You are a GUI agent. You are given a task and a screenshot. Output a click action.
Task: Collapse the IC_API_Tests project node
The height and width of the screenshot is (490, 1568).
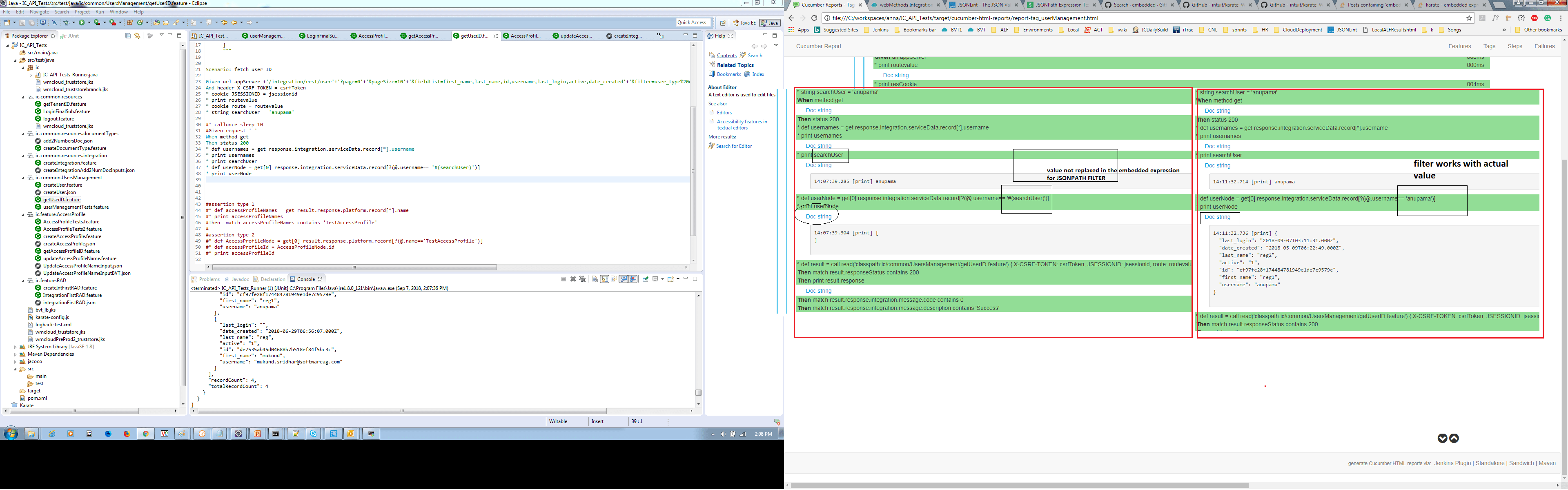(x=8, y=45)
